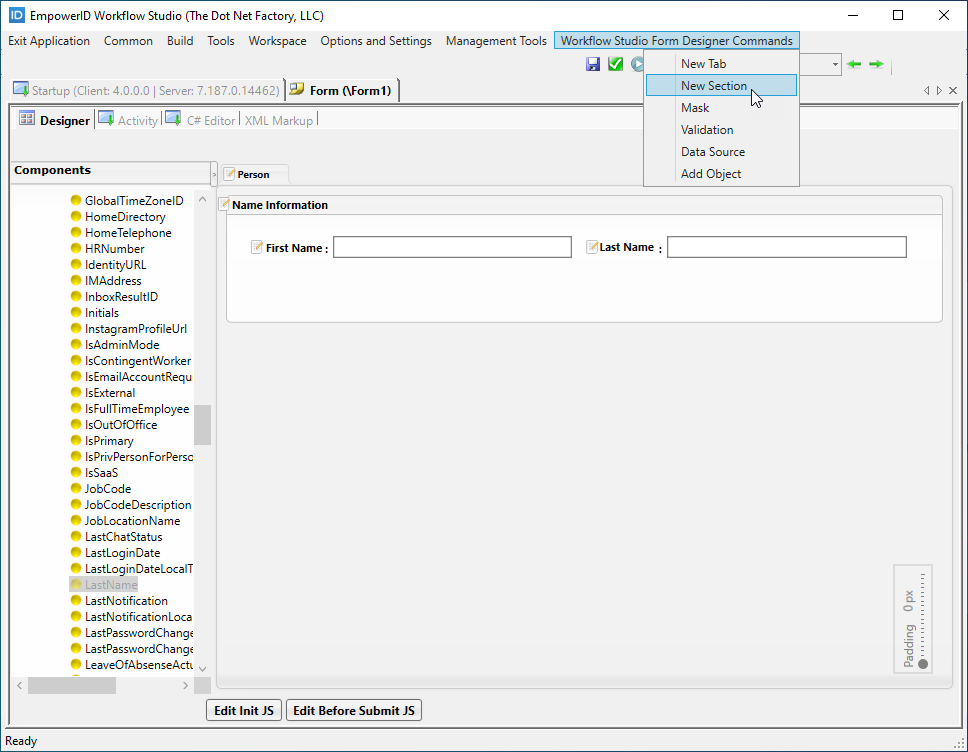
Task: Click the yellow bullet next to JobCode
Action: click(x=76, y=489)
